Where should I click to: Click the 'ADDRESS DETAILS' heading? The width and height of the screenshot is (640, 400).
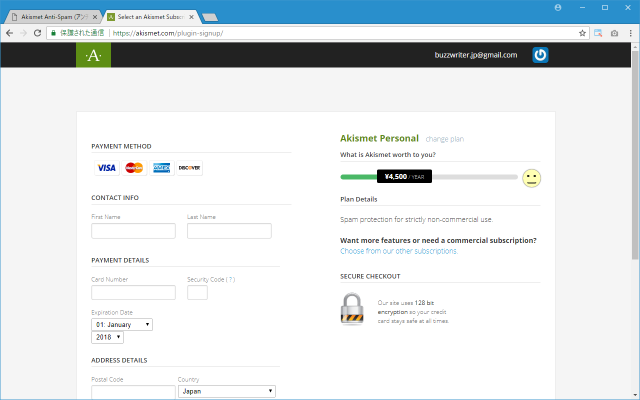point(119,360)
